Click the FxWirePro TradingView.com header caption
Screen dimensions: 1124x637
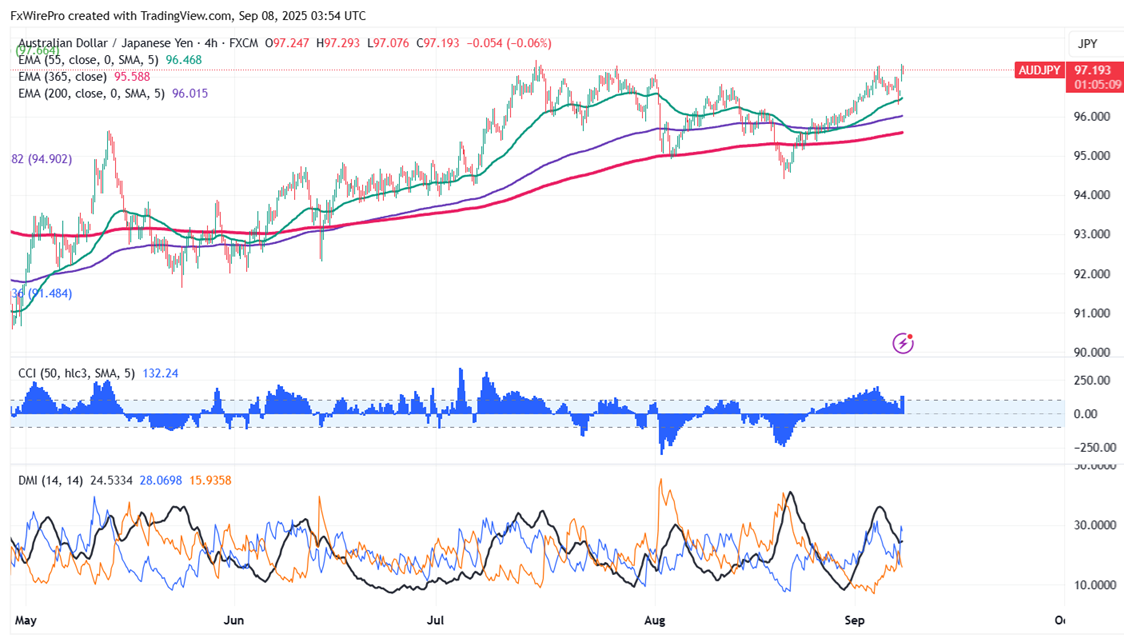188,15
